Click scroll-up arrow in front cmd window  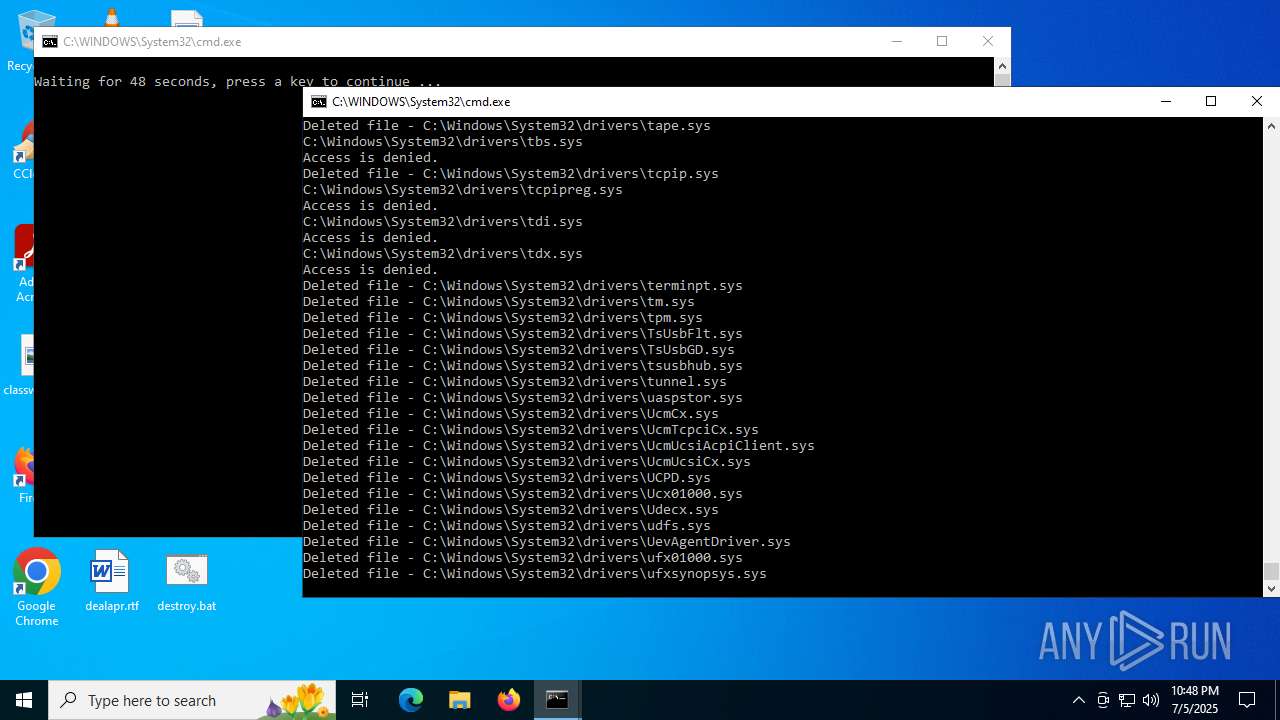pyautogui.click(x=1271, y=126)
